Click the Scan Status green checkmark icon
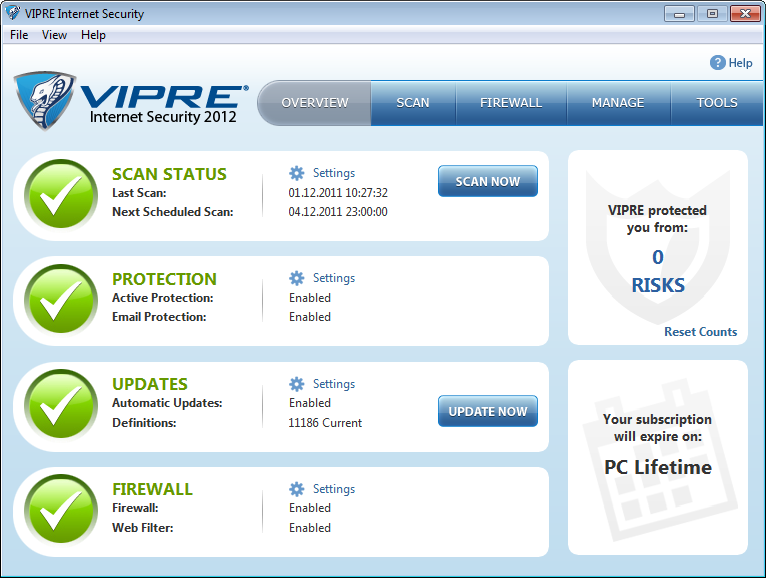 click(x=62, y=196)
